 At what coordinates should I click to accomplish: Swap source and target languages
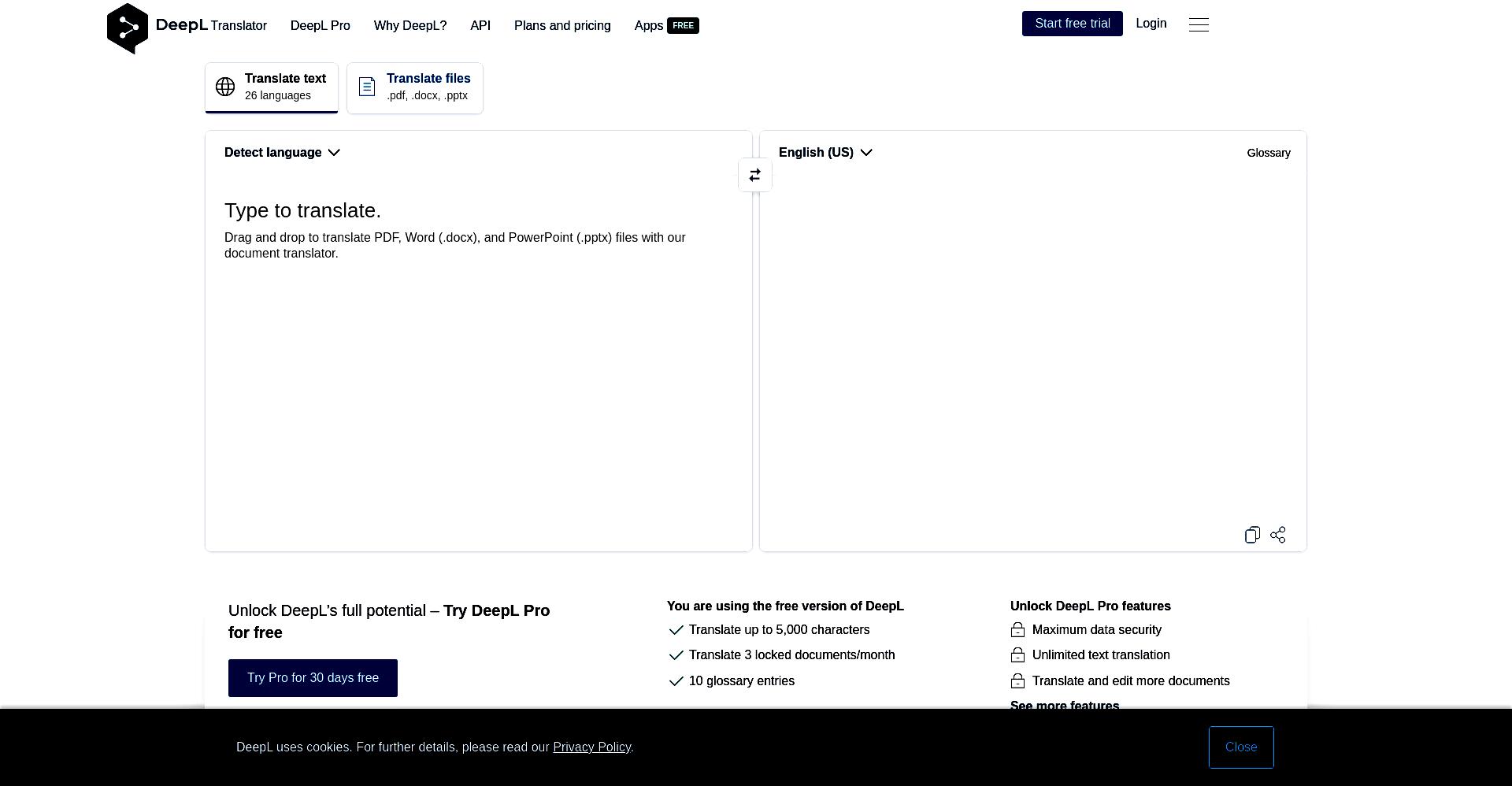pos(755,175)
